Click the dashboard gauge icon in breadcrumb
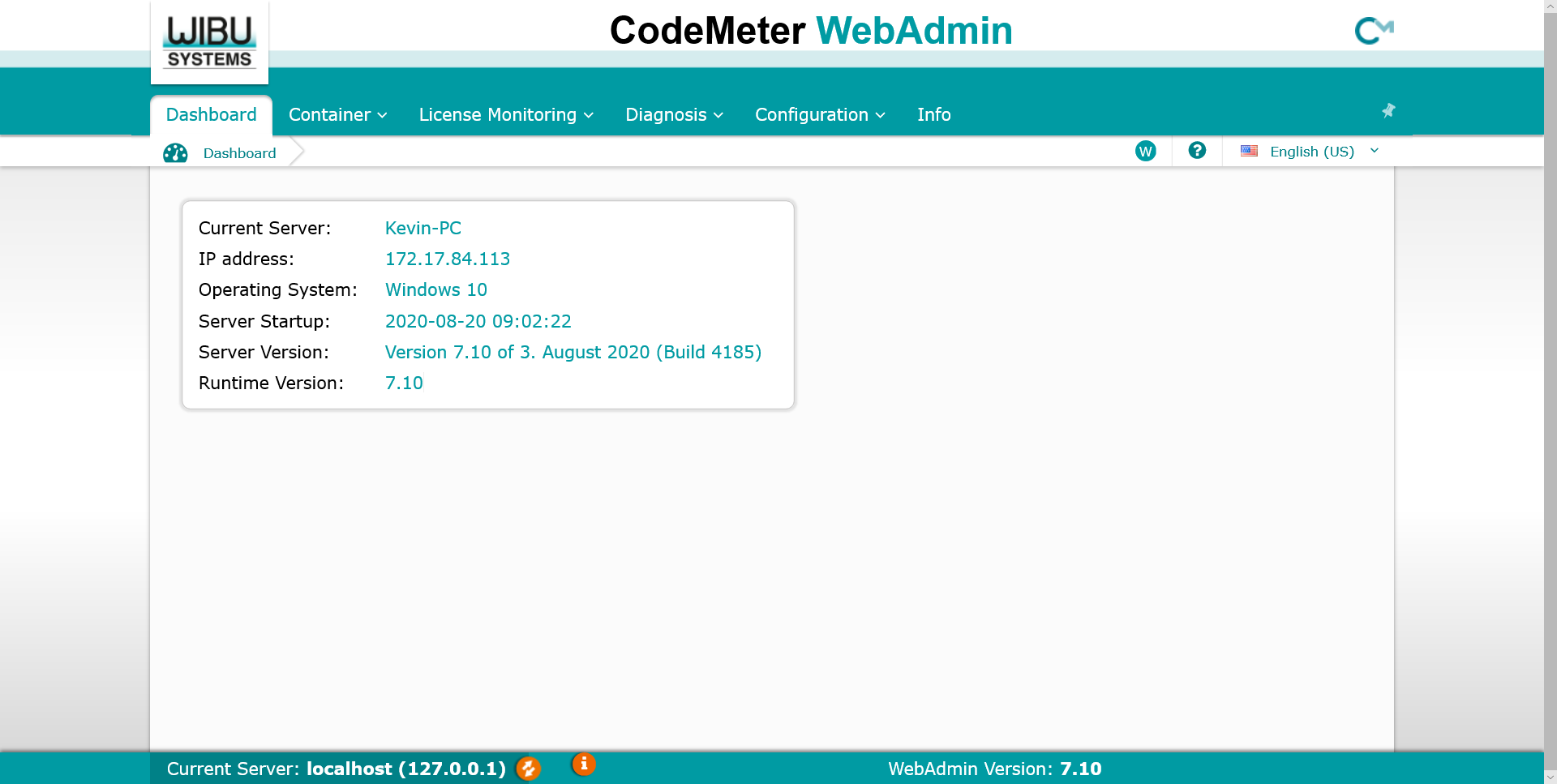Viewport: 1557px width, 784px height. (175, 152)
